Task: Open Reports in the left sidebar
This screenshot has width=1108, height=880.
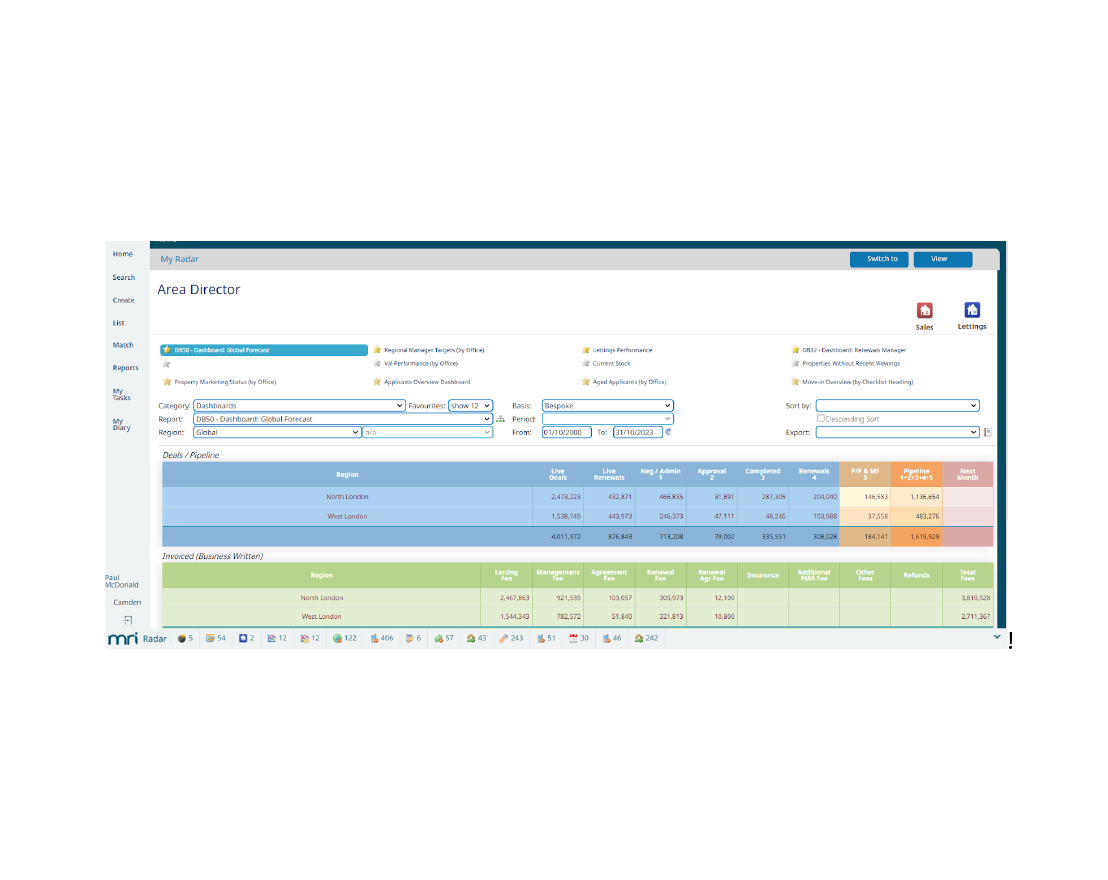Action: 125,367
